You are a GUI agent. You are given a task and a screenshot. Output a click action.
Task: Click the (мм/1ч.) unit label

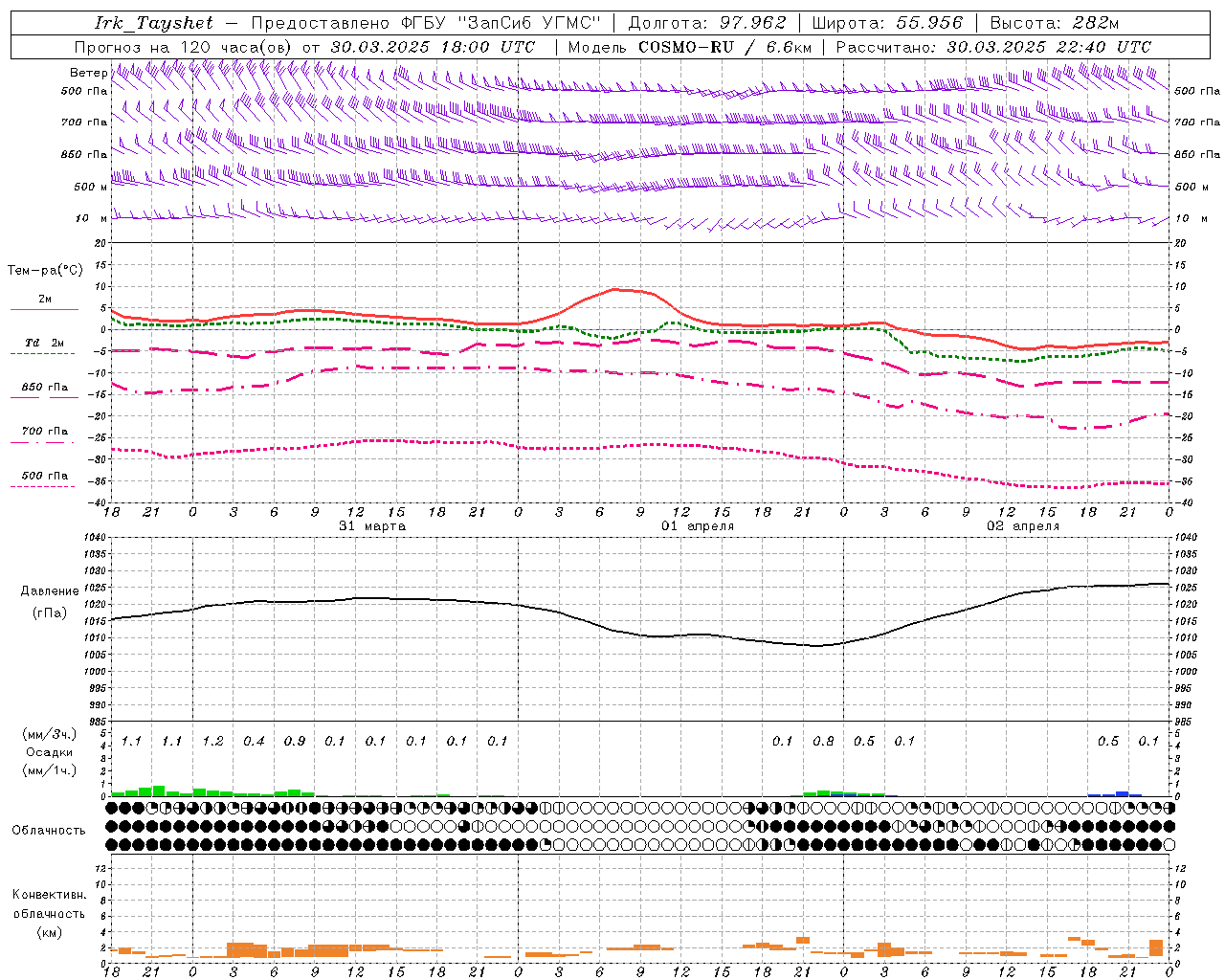click(50, 770)
